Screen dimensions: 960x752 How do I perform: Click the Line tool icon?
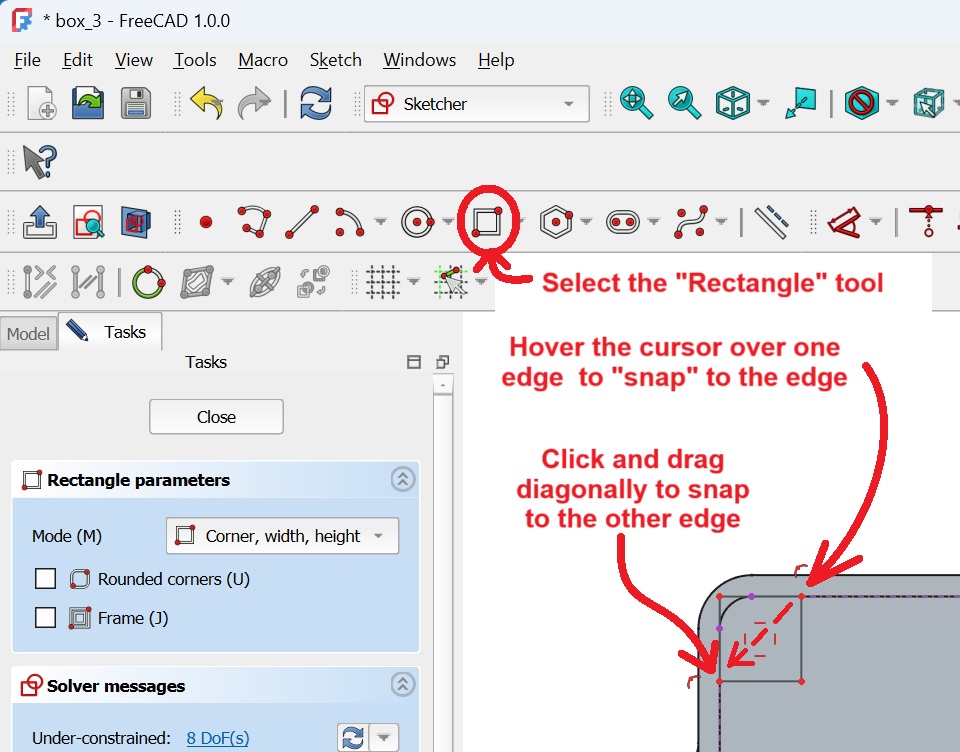(302, 221)
